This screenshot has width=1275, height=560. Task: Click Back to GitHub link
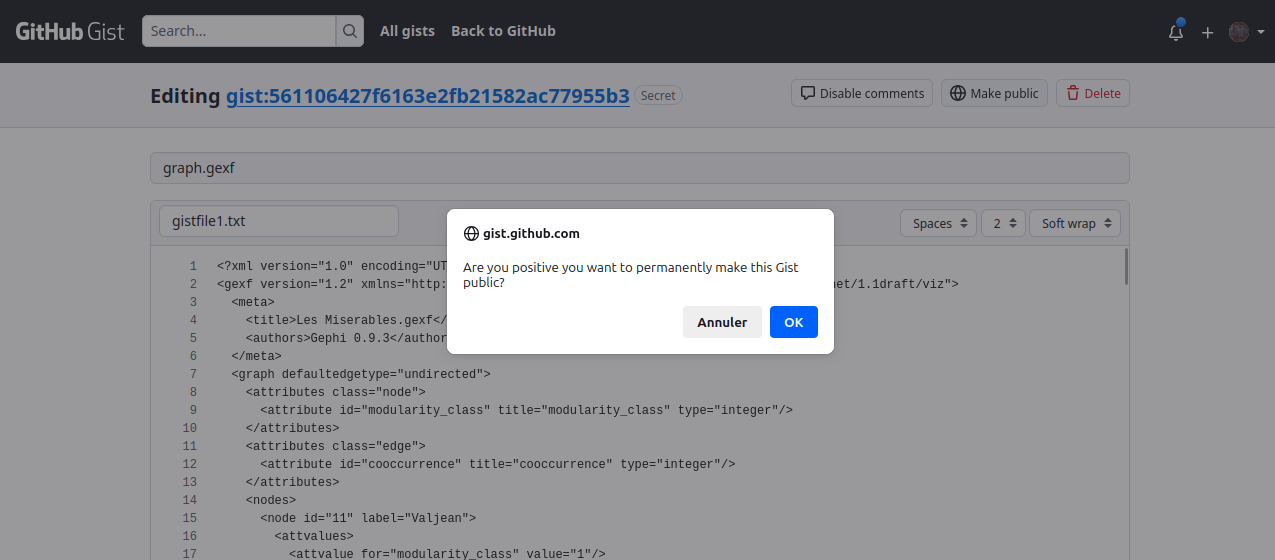tap(503, 31)
